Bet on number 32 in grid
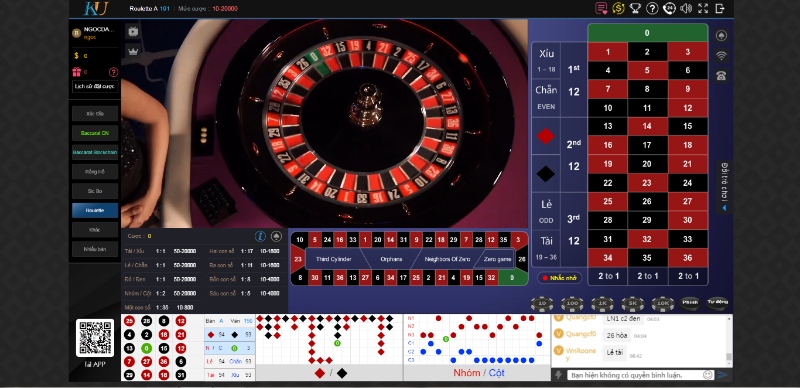Image resolution: width=800 pixels, height=388 pixels. 647,239
